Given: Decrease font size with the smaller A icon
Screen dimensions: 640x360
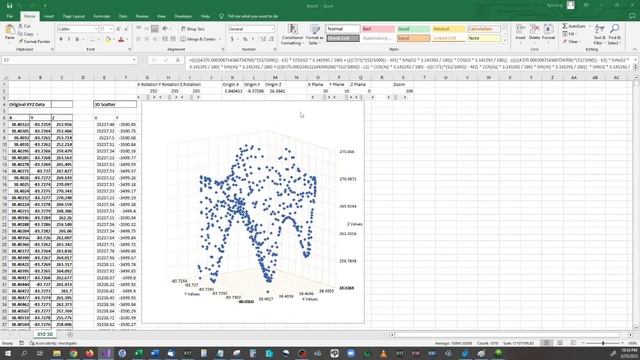Looking at the screenshot, I should [x=126, y=29].
